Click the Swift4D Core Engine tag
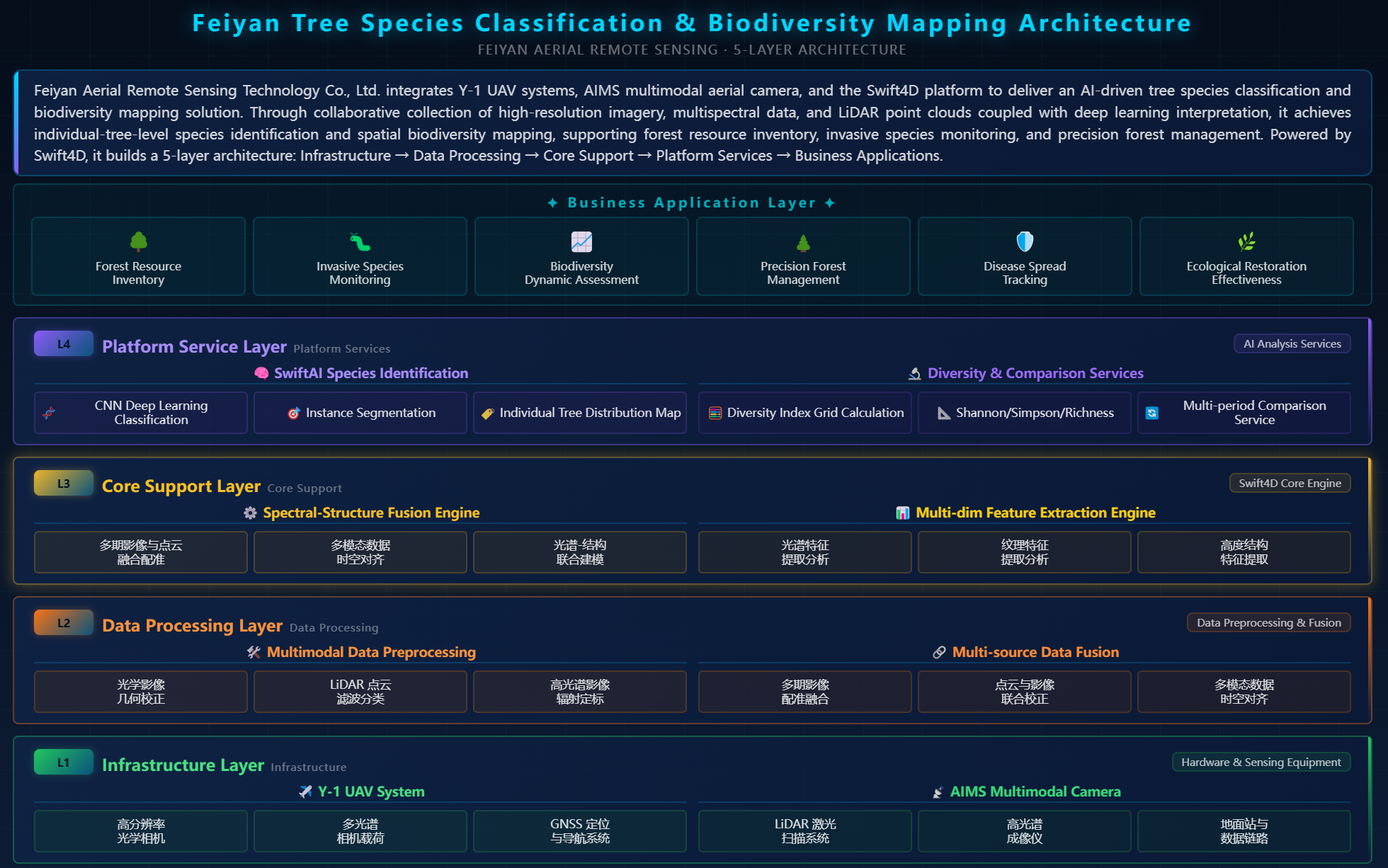 click(x=1290, y=484)
